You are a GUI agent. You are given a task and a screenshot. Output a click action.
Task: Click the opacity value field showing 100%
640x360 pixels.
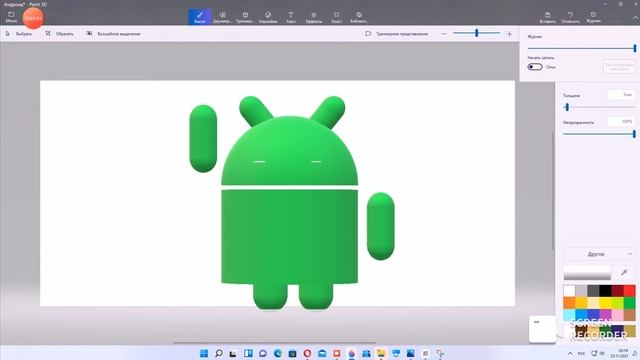pyautogui.click(x=621, y=122)
